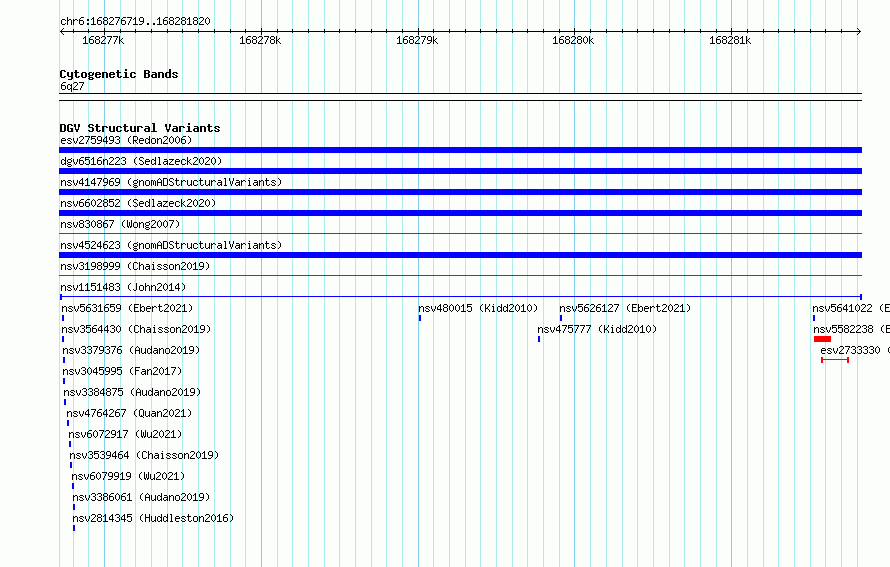The image size is (890, 567).
Task: Click the 168279k ruler mark
Action: (417, 40)
